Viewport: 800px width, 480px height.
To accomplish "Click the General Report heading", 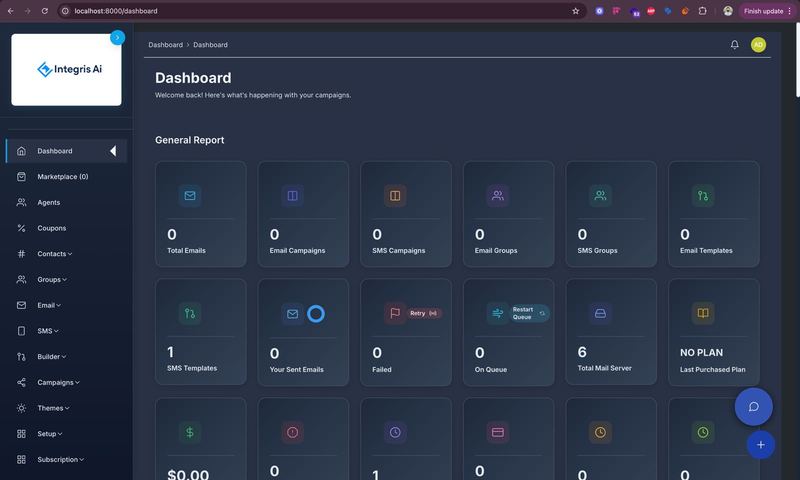I will [189, 140].
